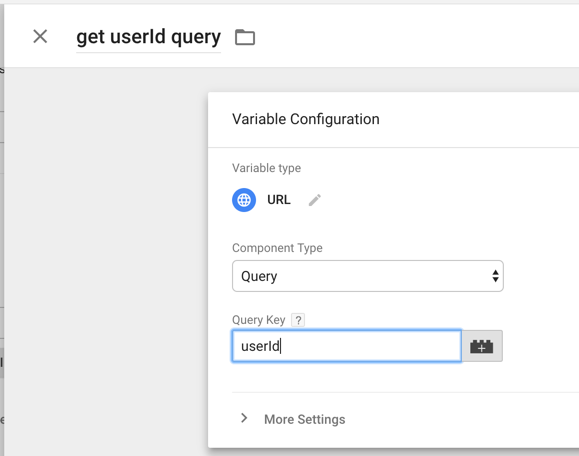Click the Query Key label text
Viewport: 579px width, 456px height.
(x=258, y=320)
